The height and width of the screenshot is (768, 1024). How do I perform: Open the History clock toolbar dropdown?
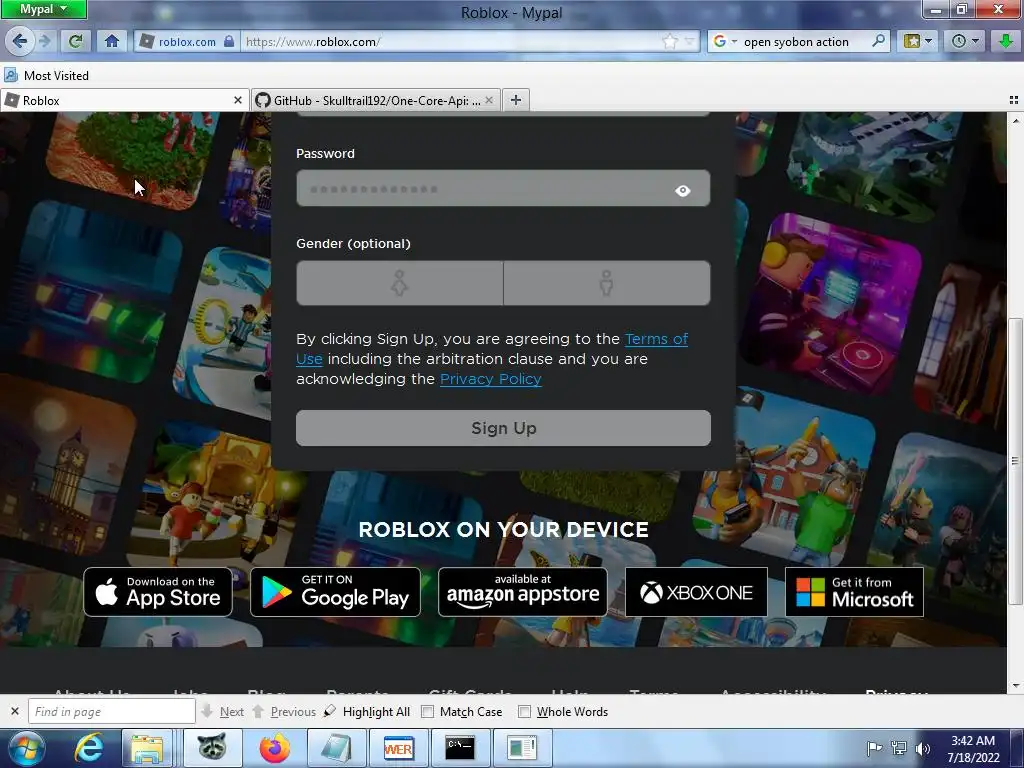tap(965, 41)
